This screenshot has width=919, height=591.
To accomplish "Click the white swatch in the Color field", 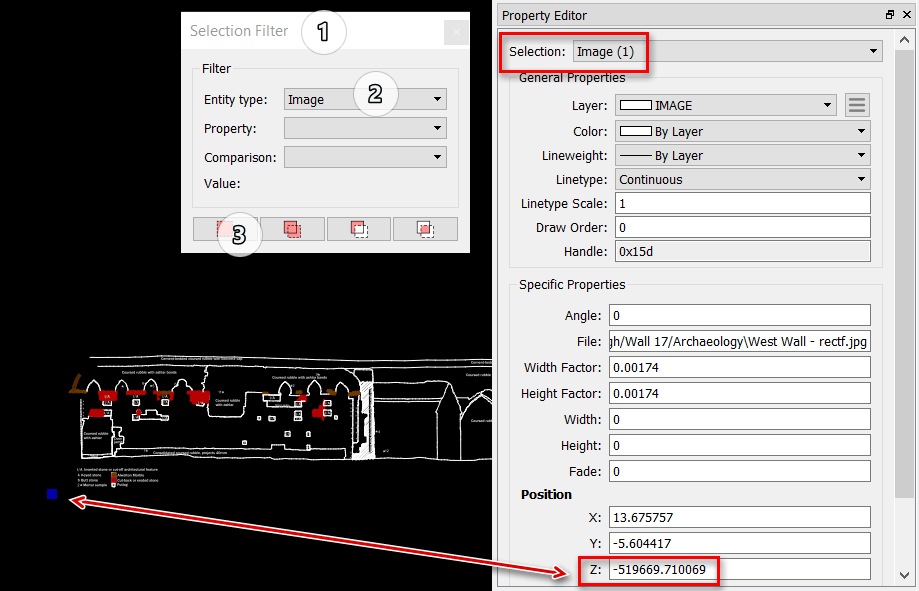I will pos(636,131).
